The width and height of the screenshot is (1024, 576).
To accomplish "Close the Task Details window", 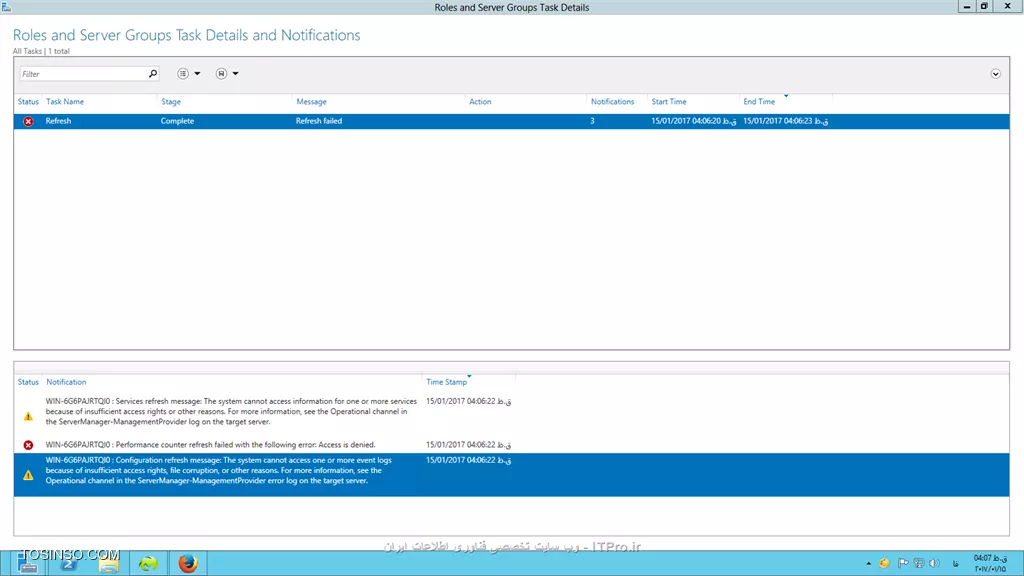I will click(x=1008, y=7).
